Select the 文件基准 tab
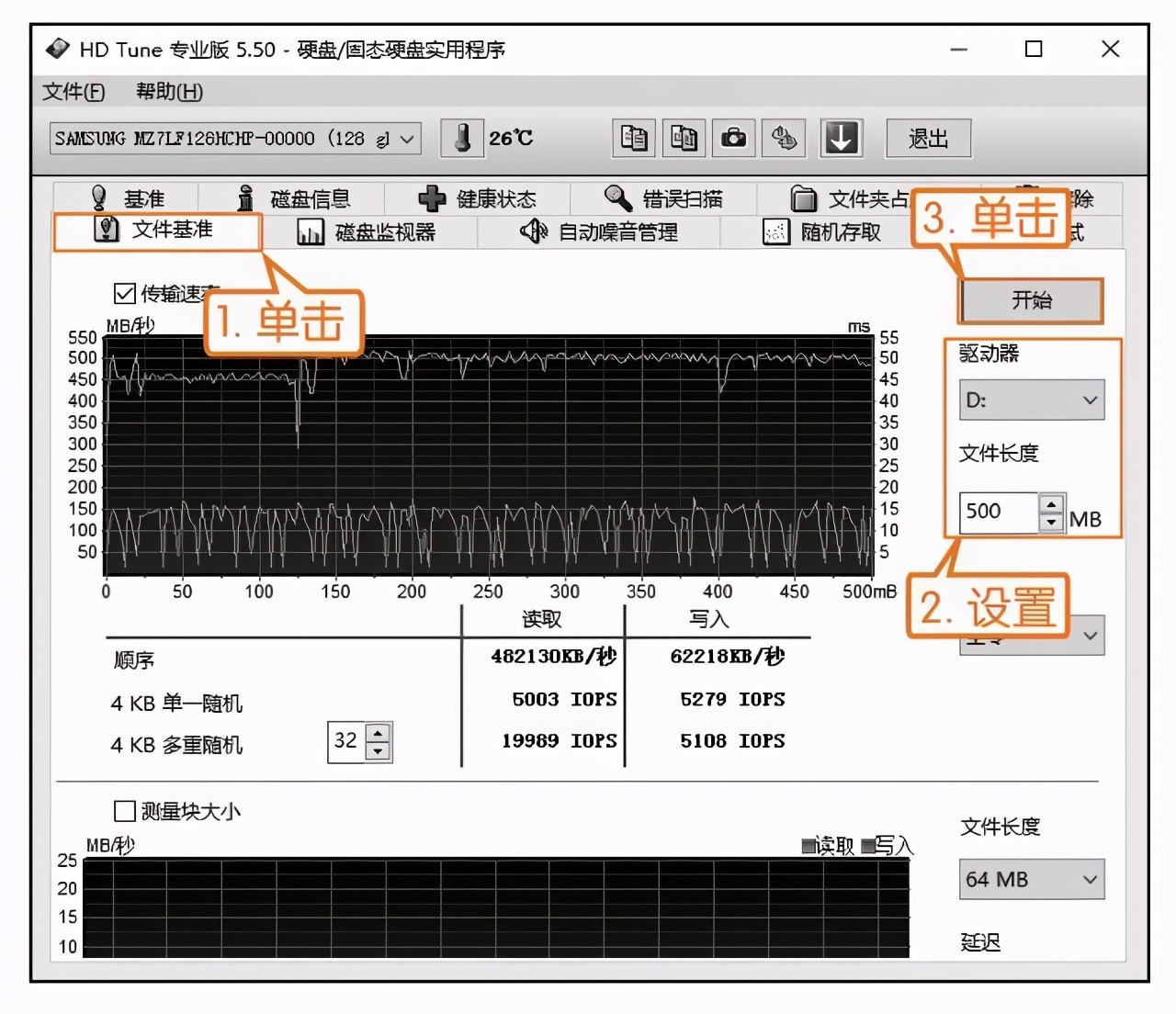 [158, 231]
